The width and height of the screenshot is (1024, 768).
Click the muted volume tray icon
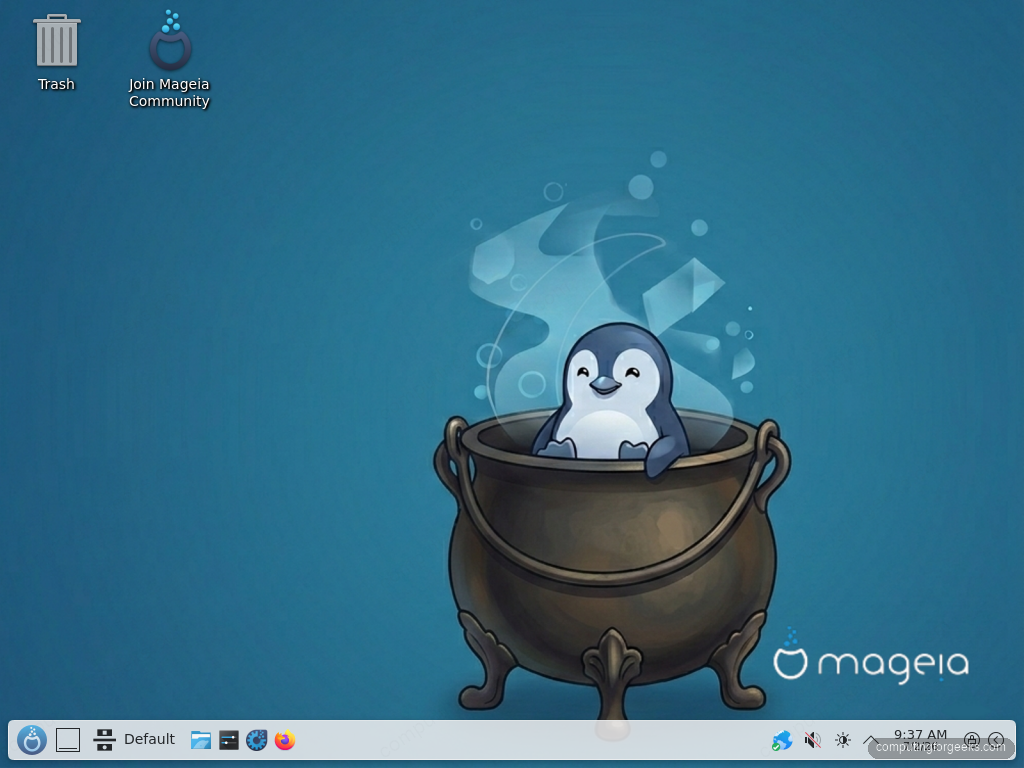(812, 740)
